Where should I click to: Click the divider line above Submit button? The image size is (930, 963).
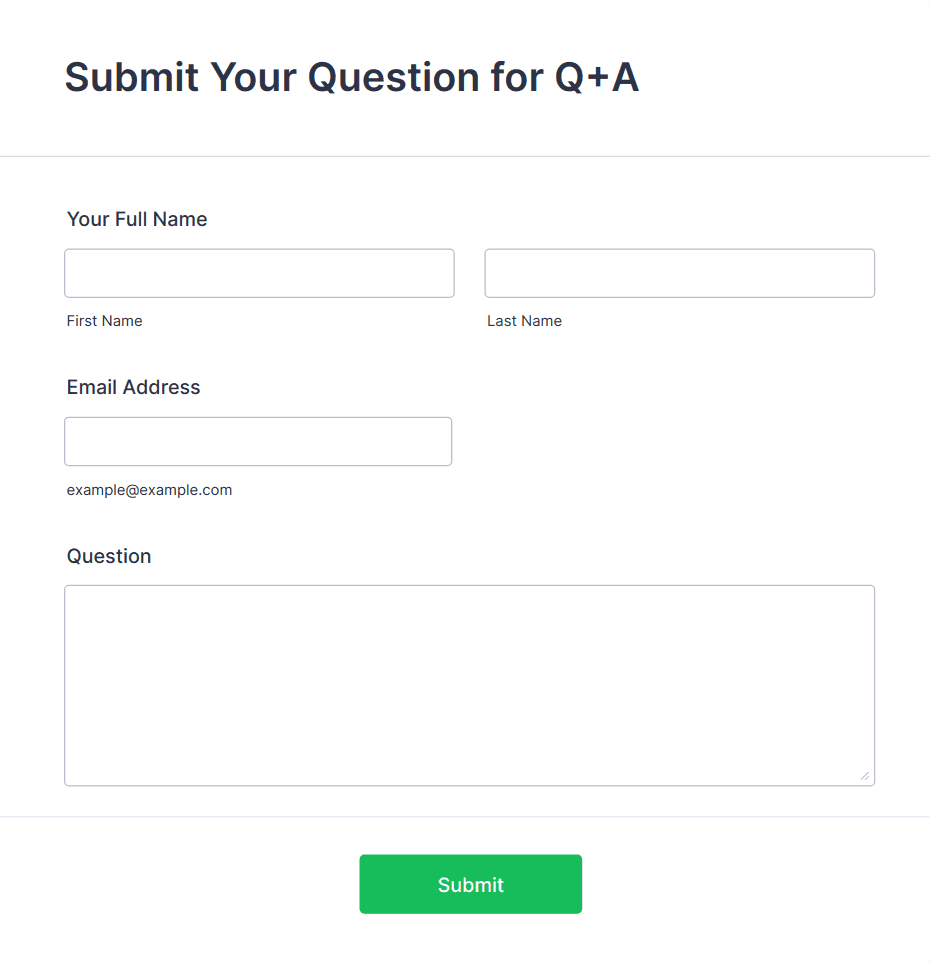(465, 817)
